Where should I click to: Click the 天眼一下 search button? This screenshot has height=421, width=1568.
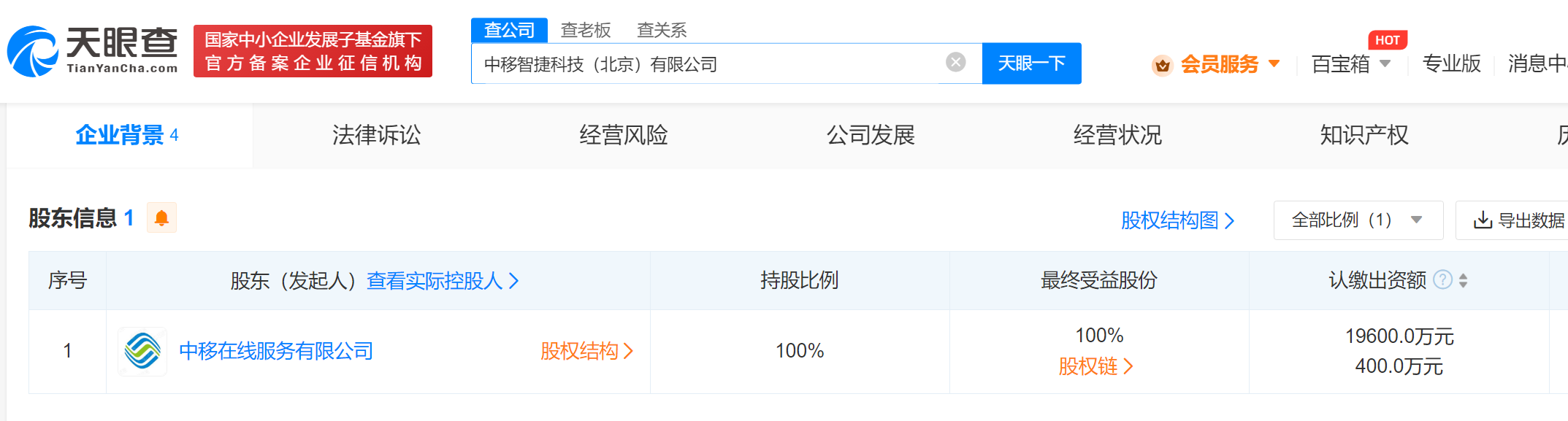1031,63
